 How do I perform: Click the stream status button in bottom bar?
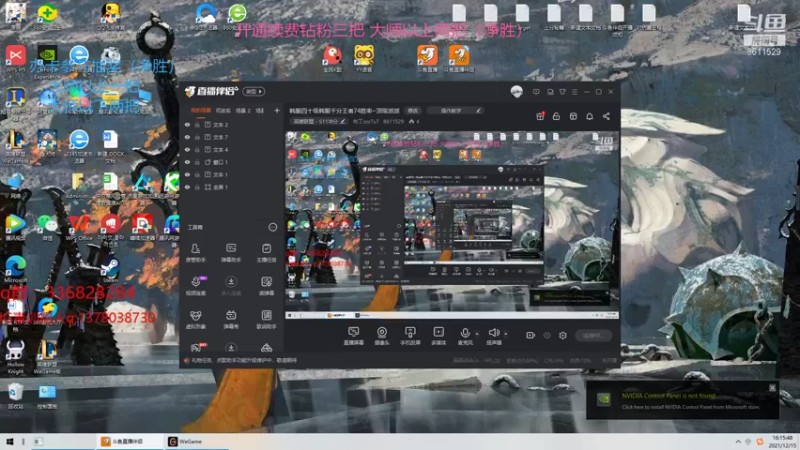[592, 335]
